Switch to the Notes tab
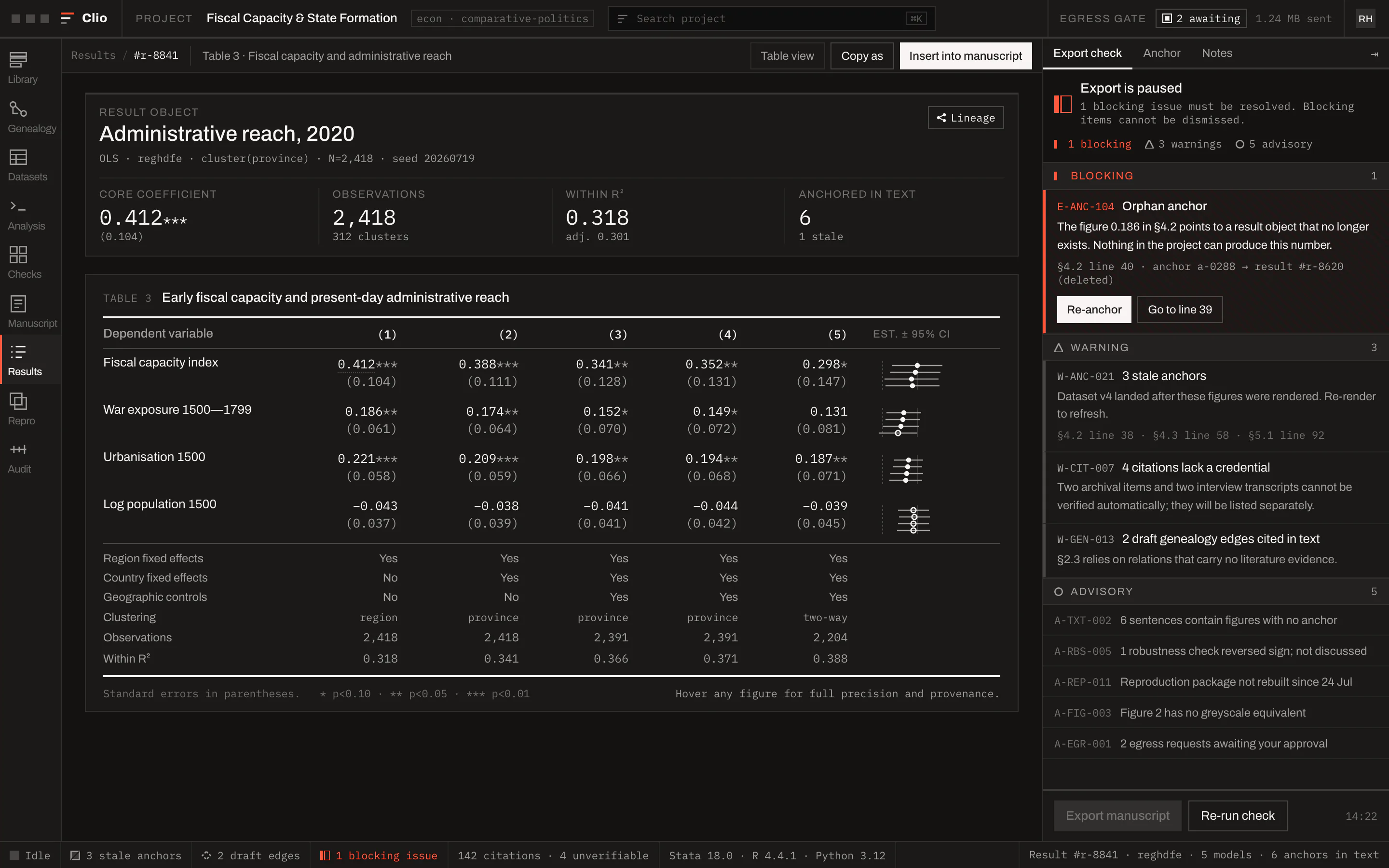Viewport: 1389px width, 868px height. [x=1217, y=54]
